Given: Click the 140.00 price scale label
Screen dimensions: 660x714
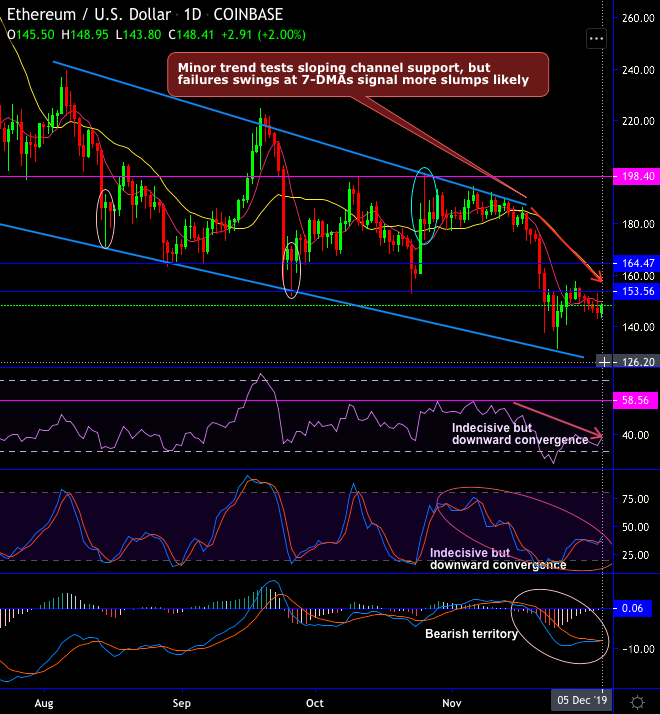Looking at the screenshot, I should tap(638, 327).
